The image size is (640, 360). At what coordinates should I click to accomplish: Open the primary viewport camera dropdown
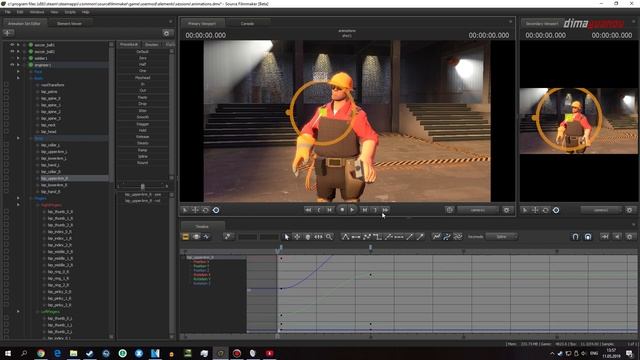click(478, 210)
